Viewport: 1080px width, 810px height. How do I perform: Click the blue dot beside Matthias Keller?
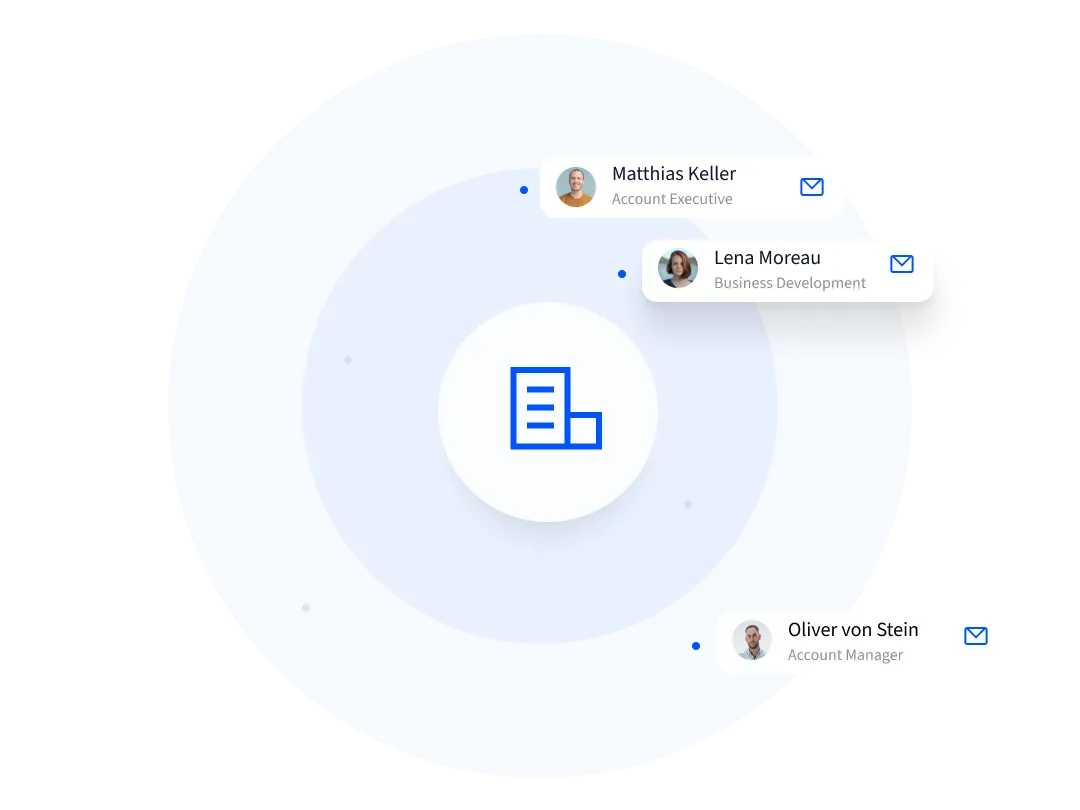[x=524, y=190]
